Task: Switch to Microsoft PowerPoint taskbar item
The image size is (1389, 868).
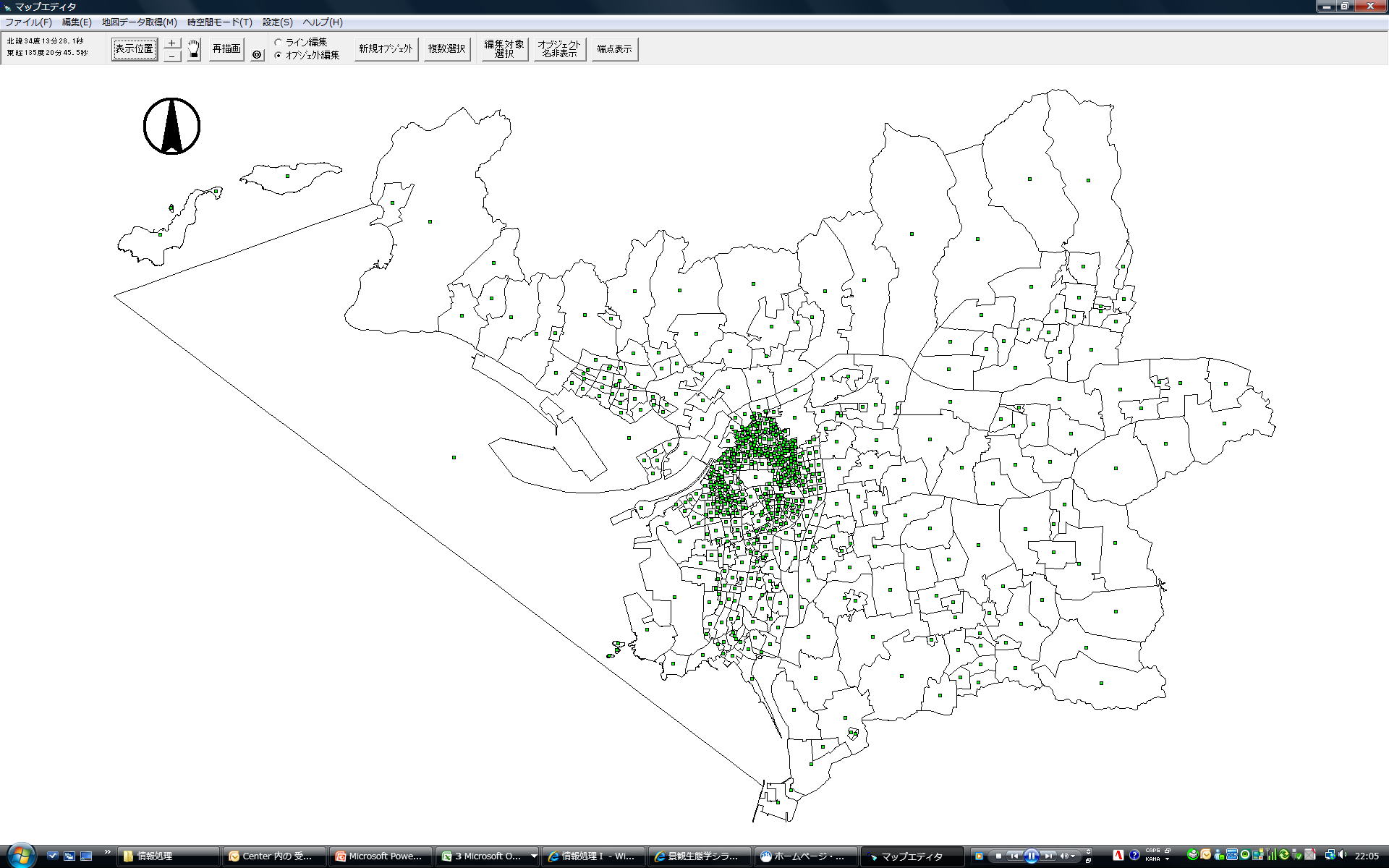Action: (x=381, y=856)
